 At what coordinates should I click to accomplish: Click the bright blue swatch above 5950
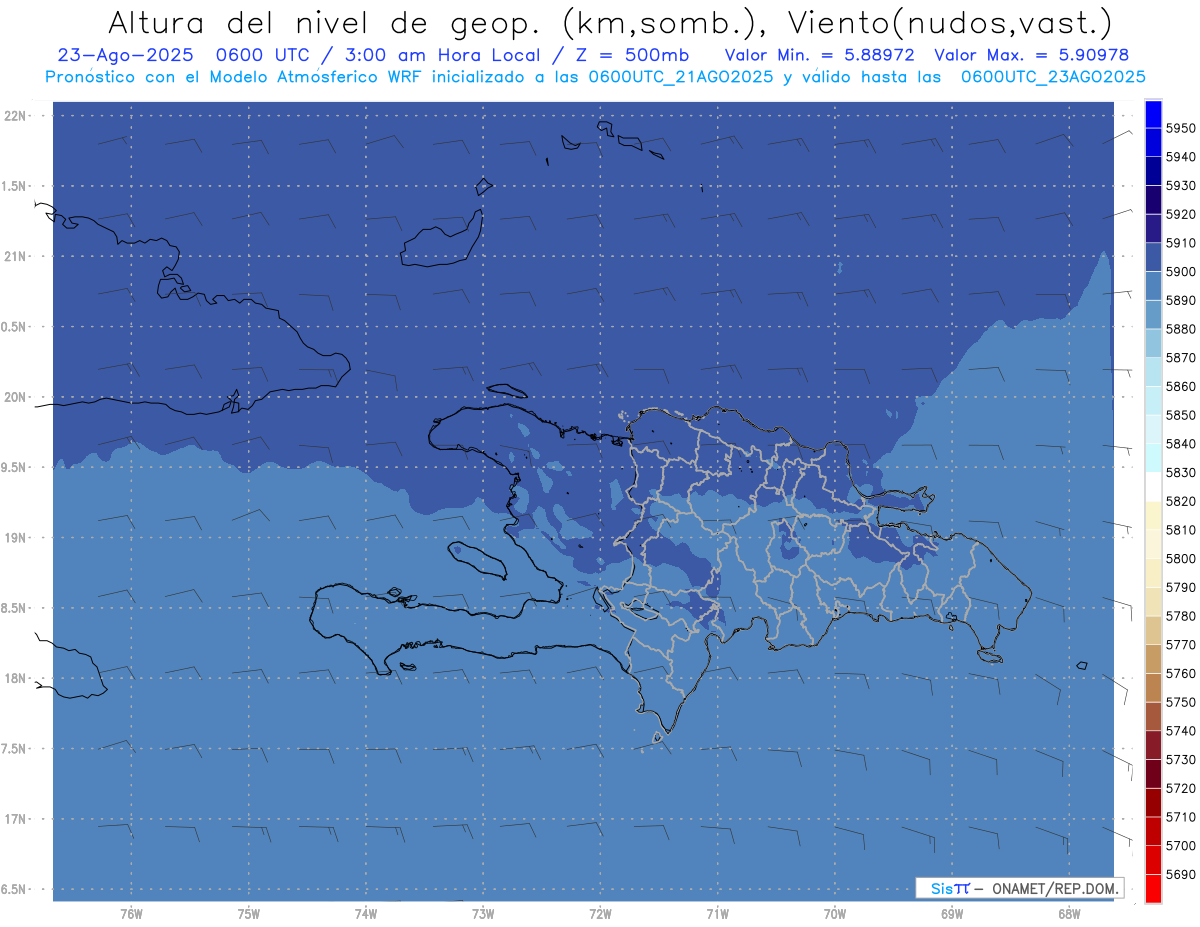1153,114
